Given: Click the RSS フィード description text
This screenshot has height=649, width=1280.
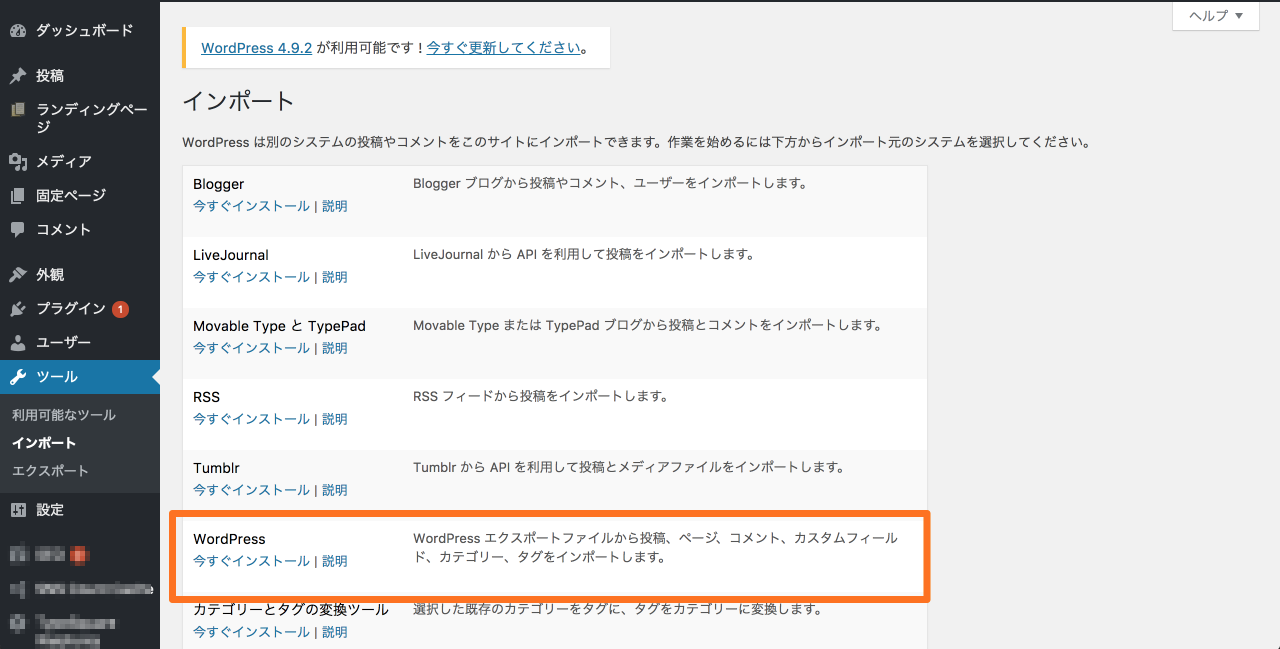Looking at the screenshot, I should (540, 396).
